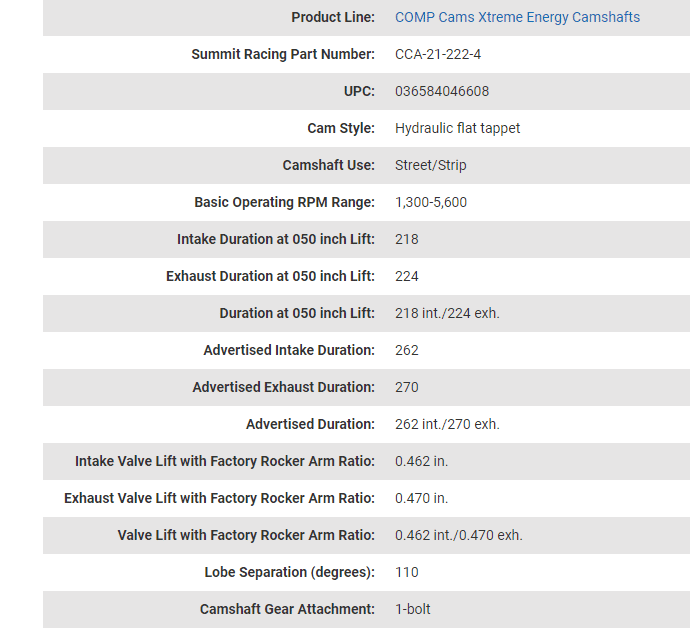This screenshot has width=690, height=628.
Task: Click the 'Hydraulic flat tappet' cam style value
Action: (x=457, y=128)
